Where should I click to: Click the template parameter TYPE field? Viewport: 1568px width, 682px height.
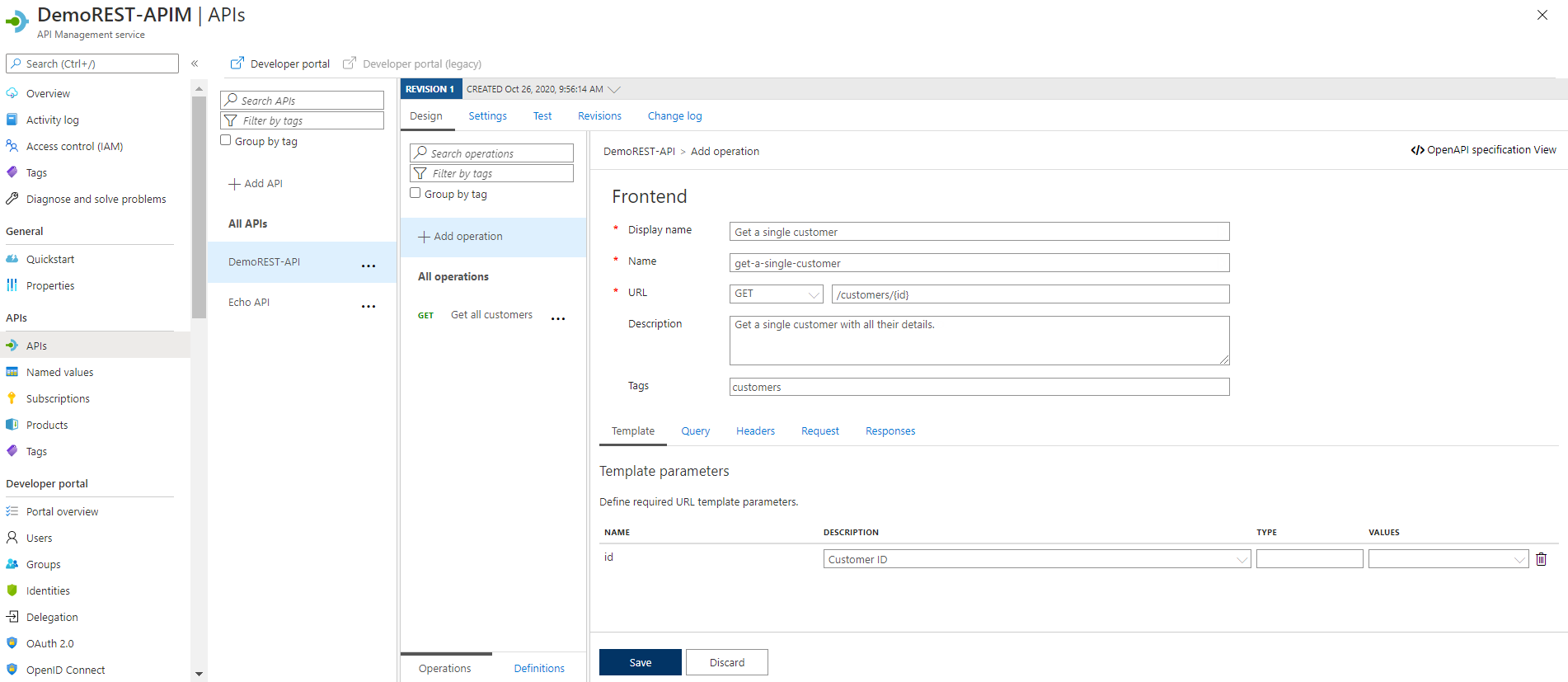tap(1310, 559)
